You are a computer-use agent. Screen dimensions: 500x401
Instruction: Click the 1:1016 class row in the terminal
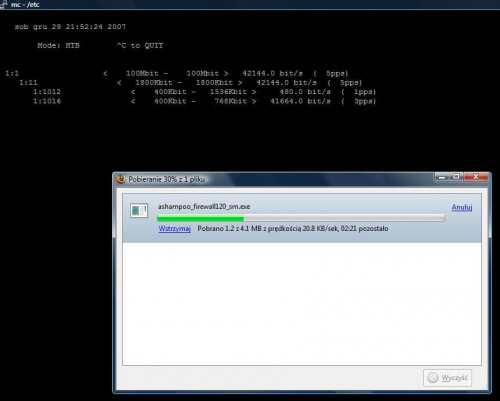204,101
